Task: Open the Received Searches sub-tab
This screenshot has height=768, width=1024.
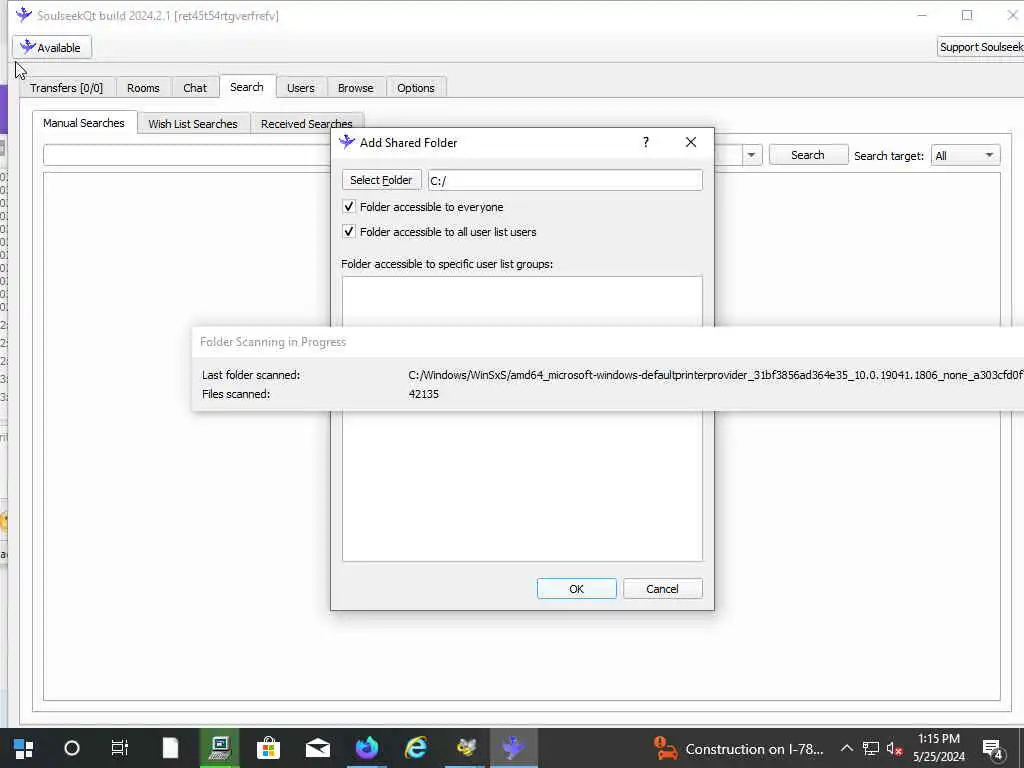Action: click(306, 123)
